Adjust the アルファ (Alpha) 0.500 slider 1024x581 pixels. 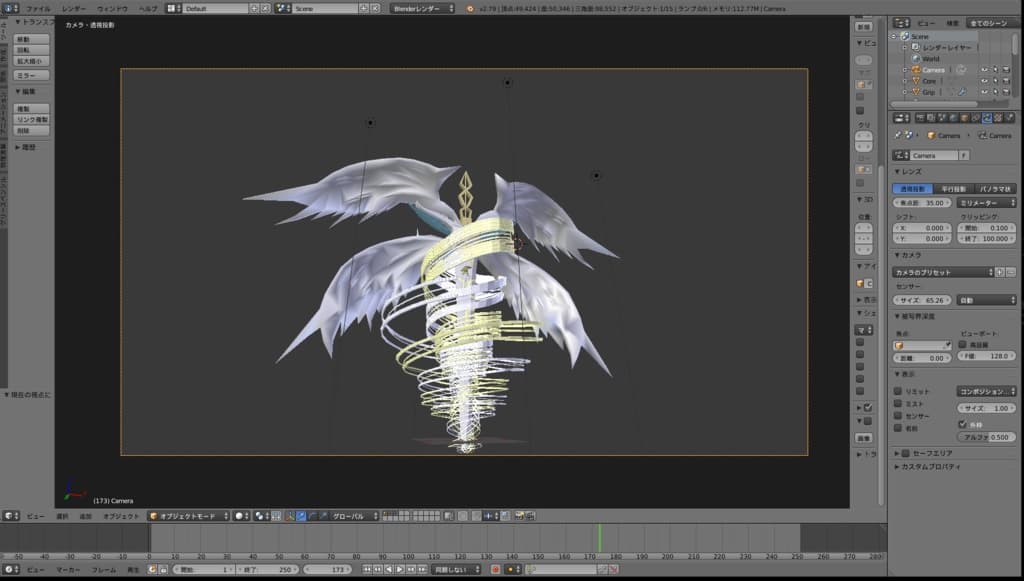click(x=986, y=437)
